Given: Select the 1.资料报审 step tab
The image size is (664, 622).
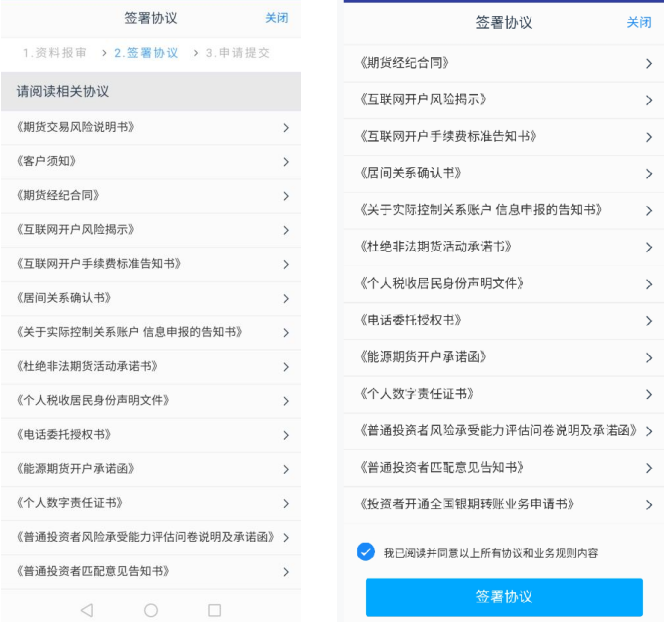Looking at the screenshot, I should pos(55,52).
